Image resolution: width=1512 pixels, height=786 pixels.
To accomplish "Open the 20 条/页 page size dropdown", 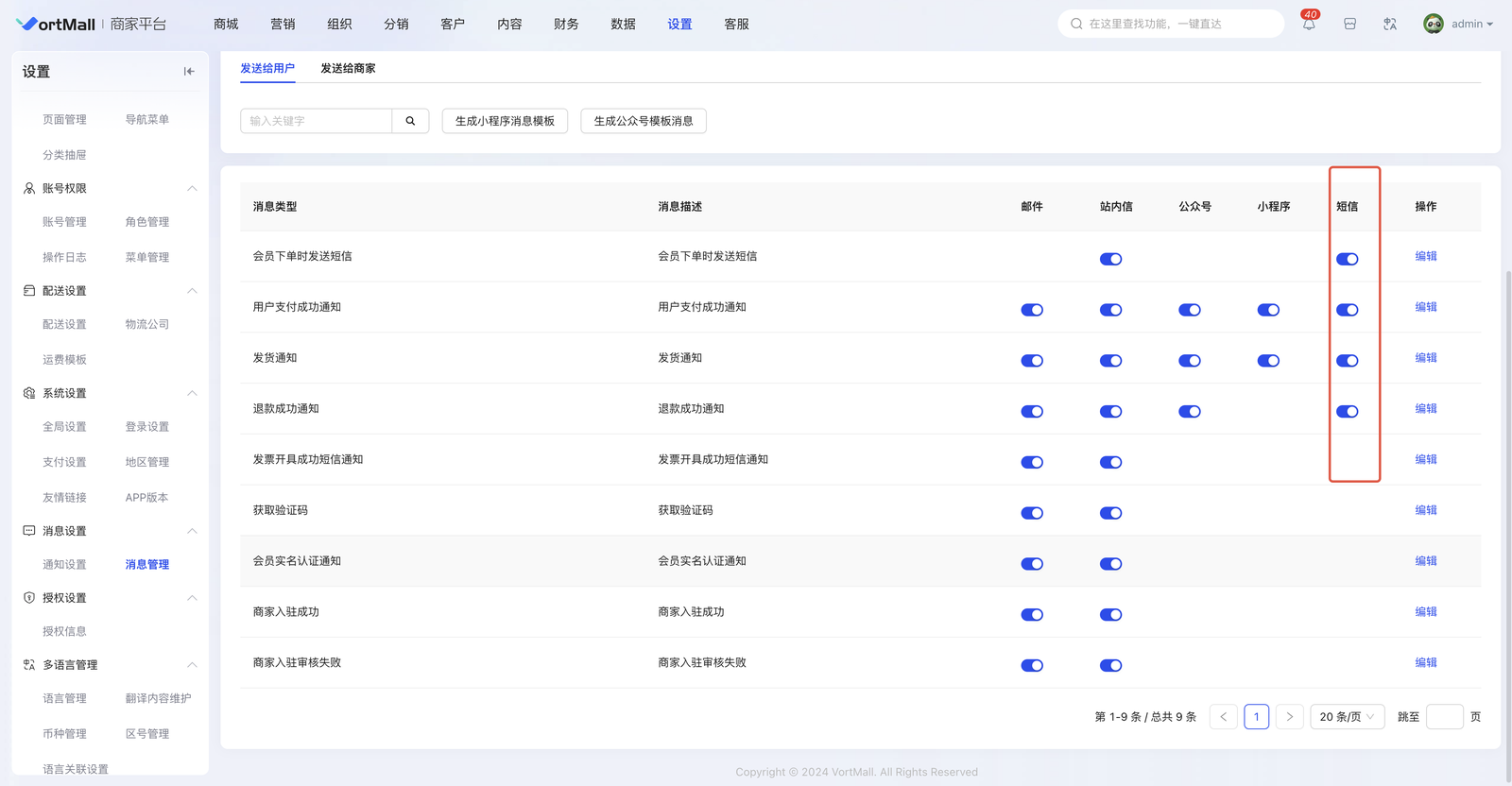I will click(1347, 717).
